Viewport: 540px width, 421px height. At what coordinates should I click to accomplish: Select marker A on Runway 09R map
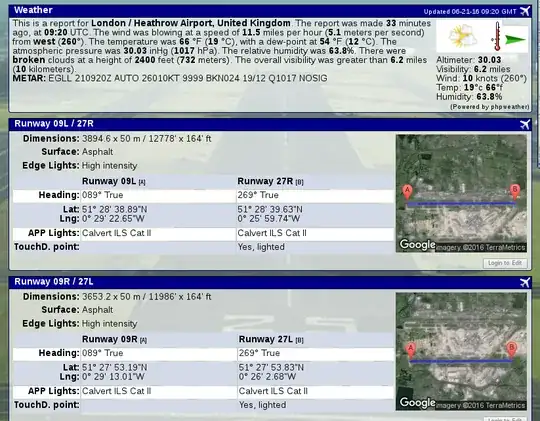(x=411, y=351)
